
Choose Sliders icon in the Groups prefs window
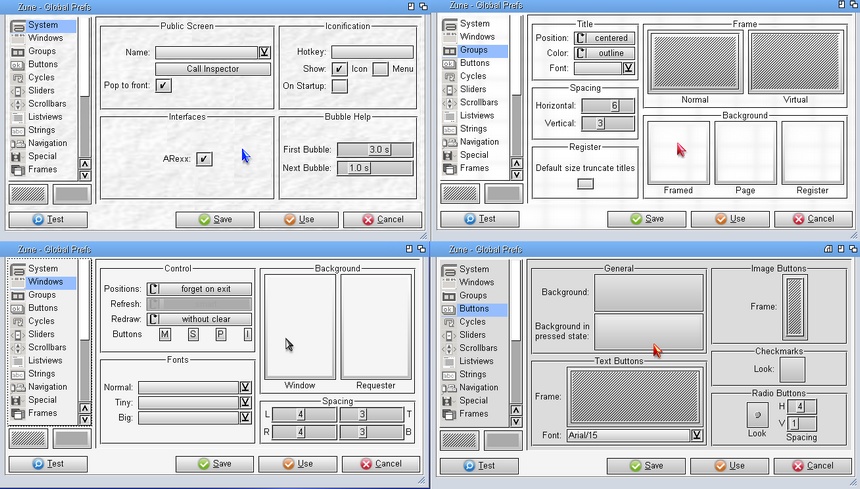449,89
